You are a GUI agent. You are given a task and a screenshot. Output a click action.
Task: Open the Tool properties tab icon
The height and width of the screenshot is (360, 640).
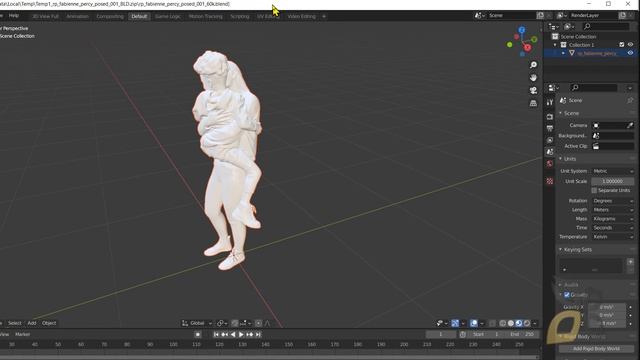[x=550, y=102]
